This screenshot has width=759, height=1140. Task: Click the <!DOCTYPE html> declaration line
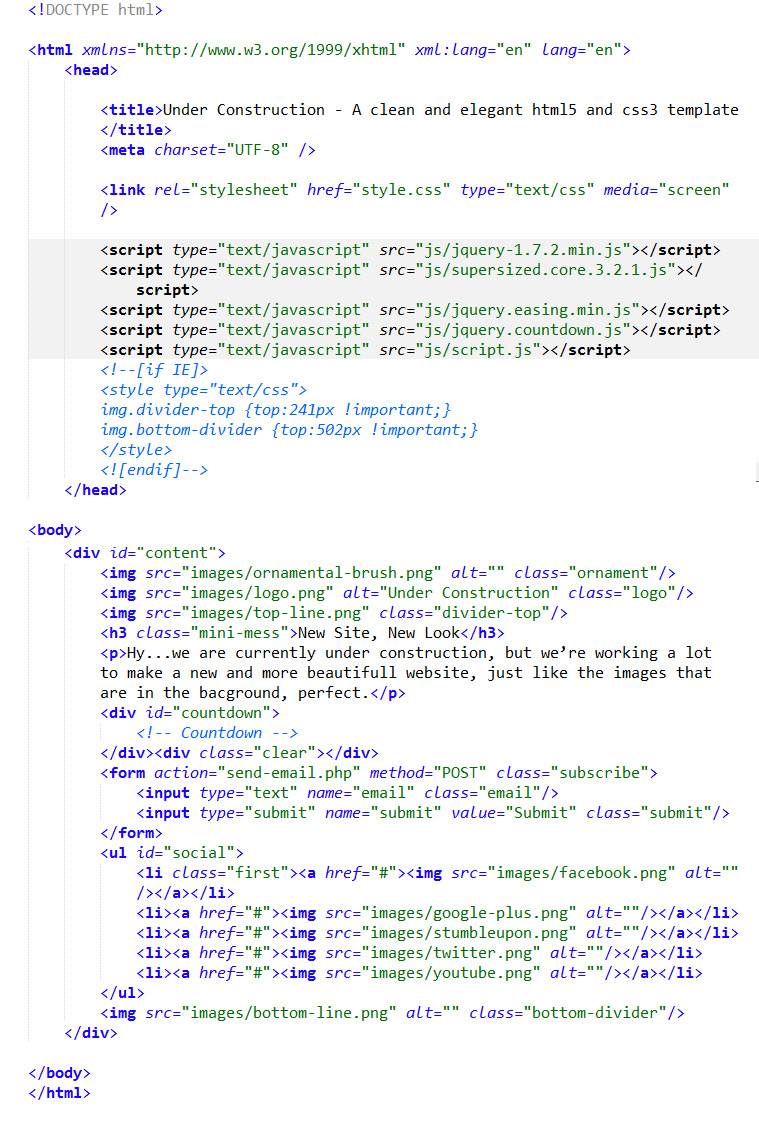coord(95,10)
